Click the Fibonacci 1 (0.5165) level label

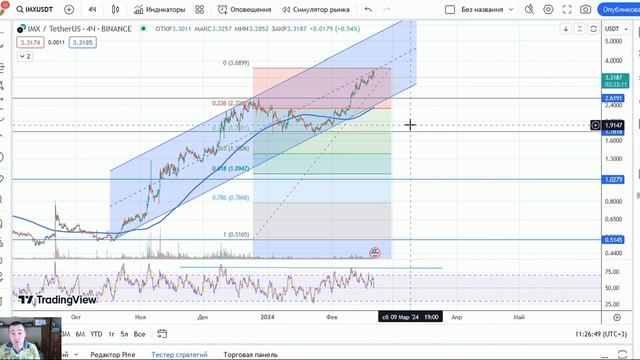[x=236, y=235]
